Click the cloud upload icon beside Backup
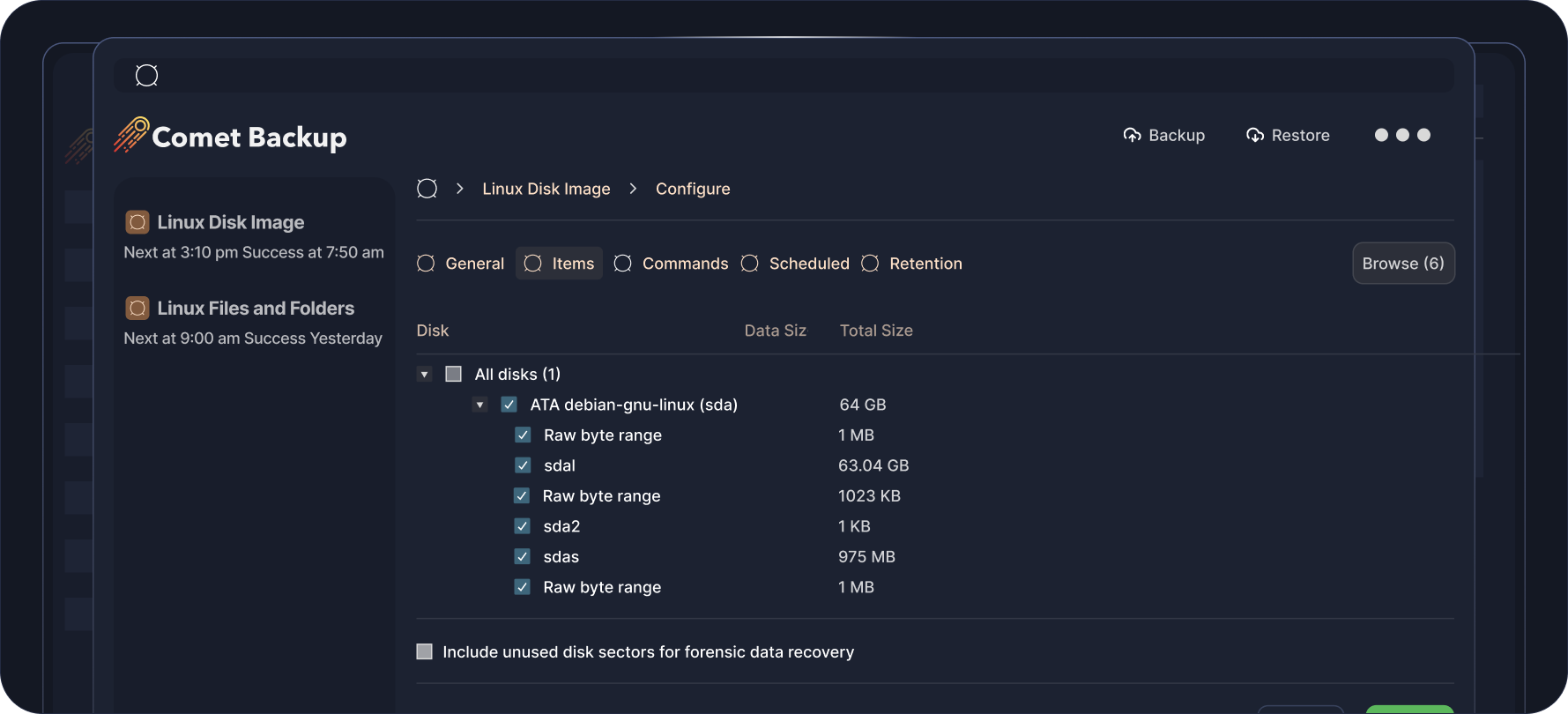Screen dimensions: 1568x714 (x=1133, y=135)
